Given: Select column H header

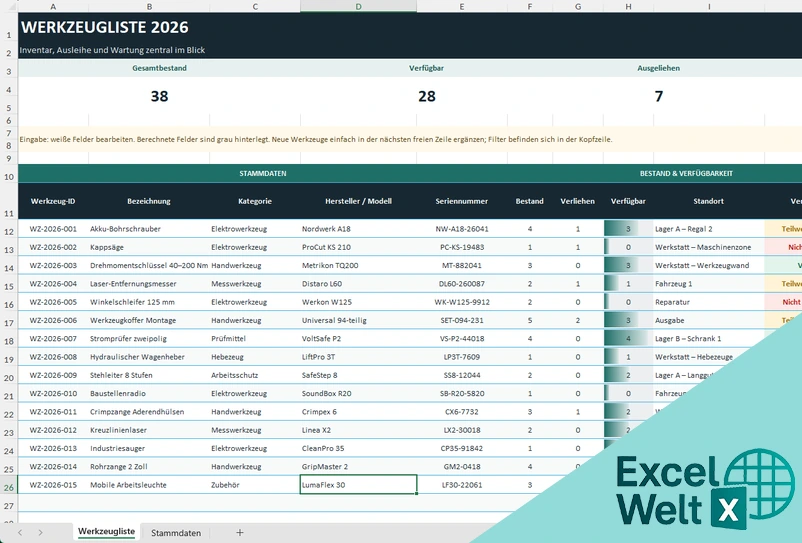Looking at the screenshot, I should (x=628, y=6).
